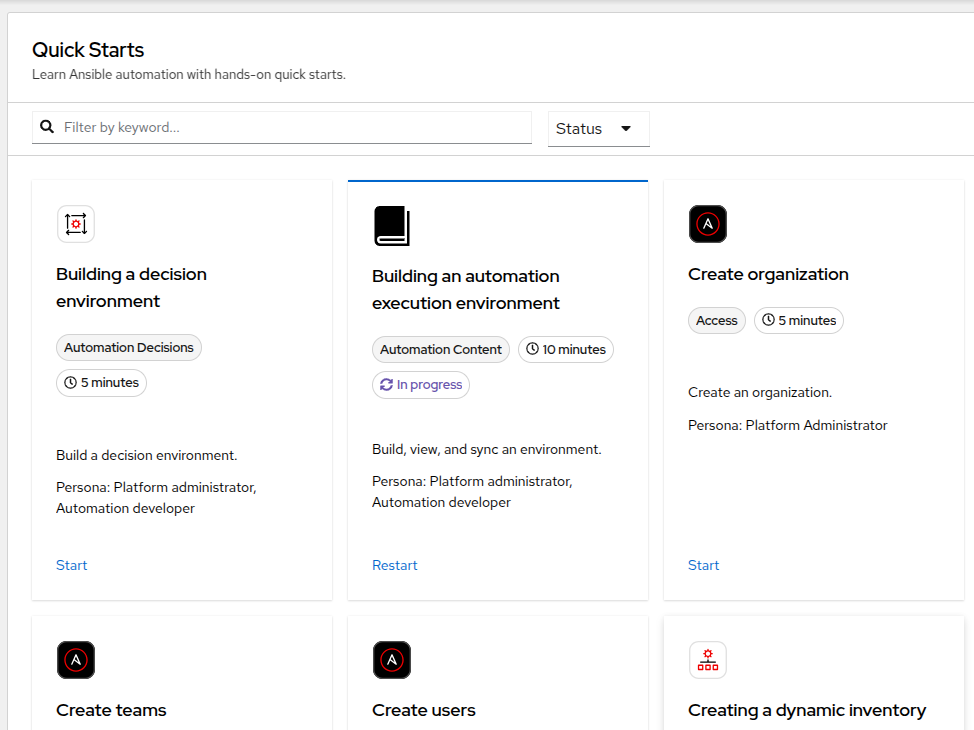Click the Ansible logo on Create teams card
The image size is (974, 730).
(x=76, y=660)
